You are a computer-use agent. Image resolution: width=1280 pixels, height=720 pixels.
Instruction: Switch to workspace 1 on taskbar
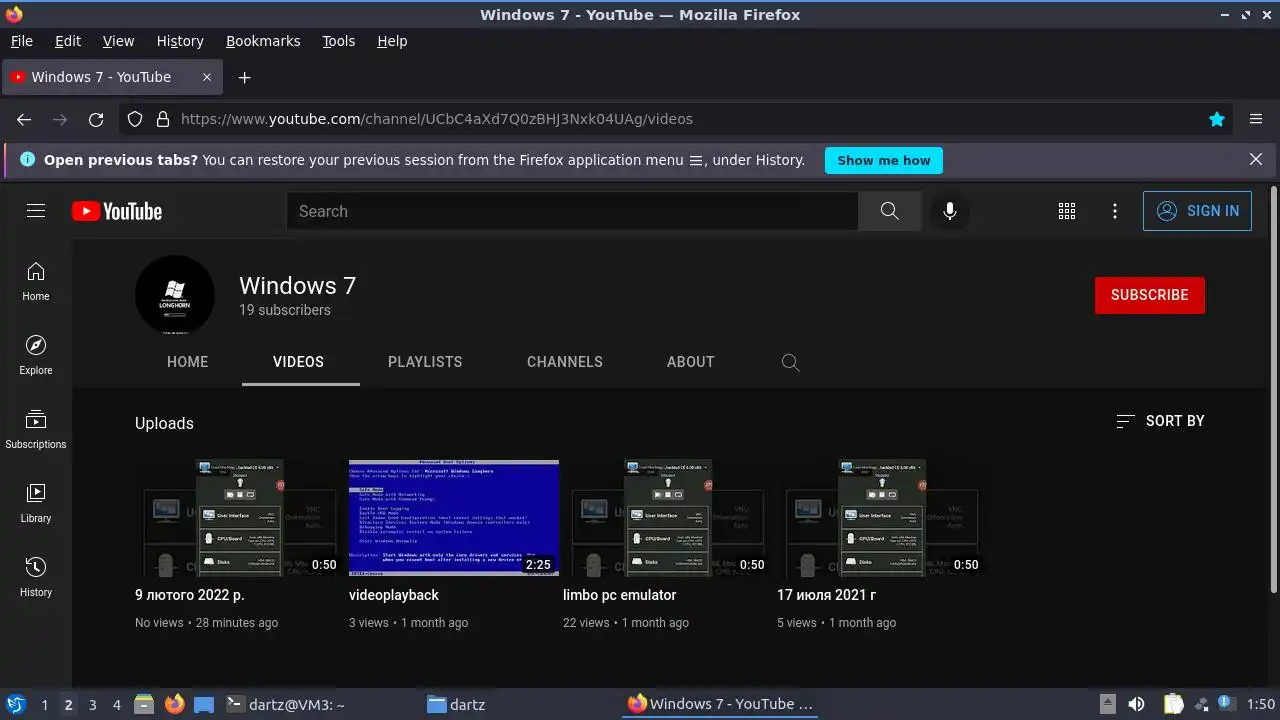(x=45, y=705)
